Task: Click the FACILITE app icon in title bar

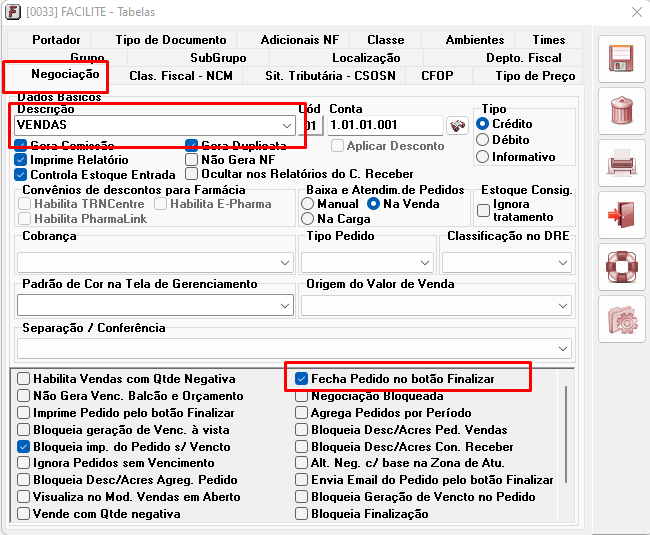Action: tap(13, 12)
